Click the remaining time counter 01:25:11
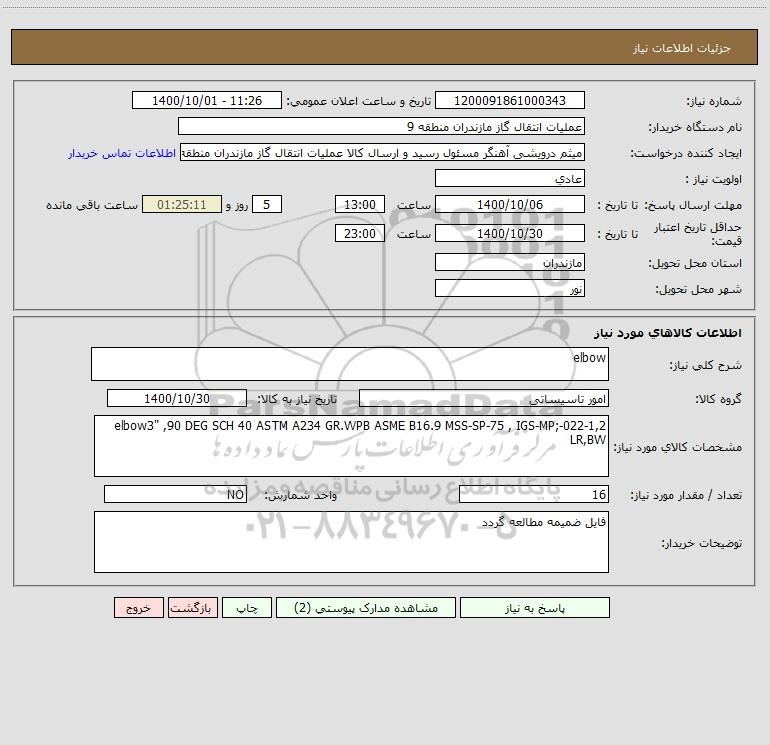This screenshot has height=745, width=770. [182, 204]
